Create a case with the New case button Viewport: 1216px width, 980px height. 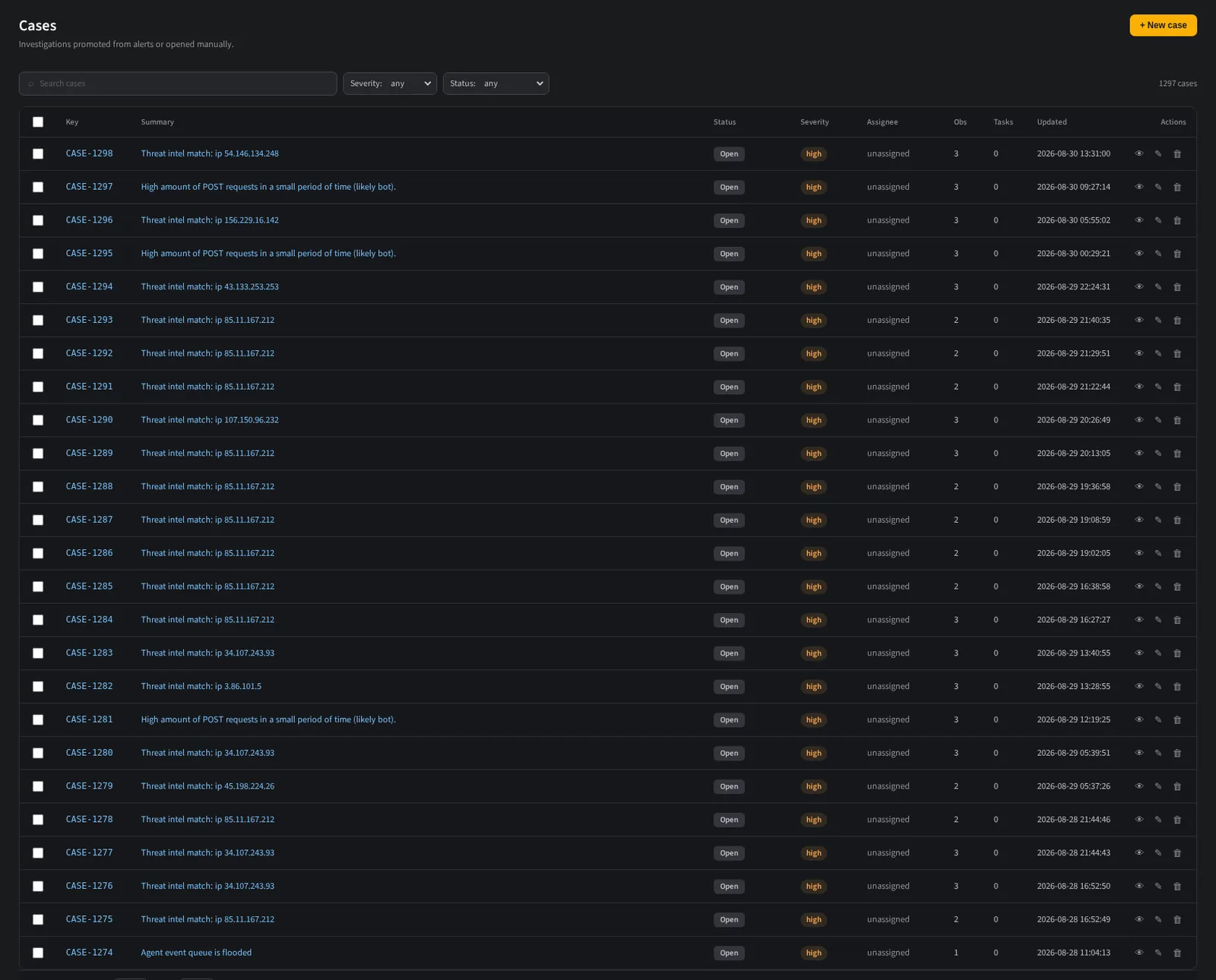1163,25
